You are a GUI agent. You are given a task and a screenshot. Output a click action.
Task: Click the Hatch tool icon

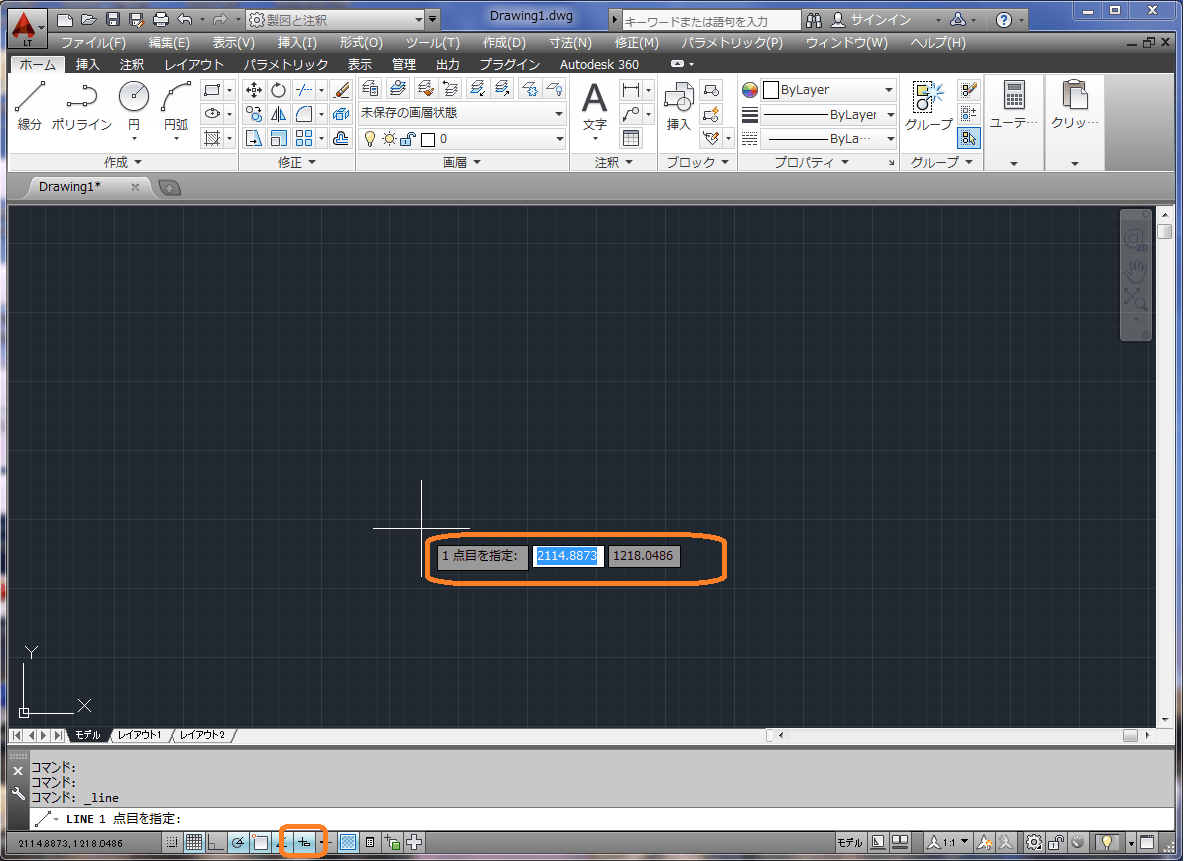point(212,138)
